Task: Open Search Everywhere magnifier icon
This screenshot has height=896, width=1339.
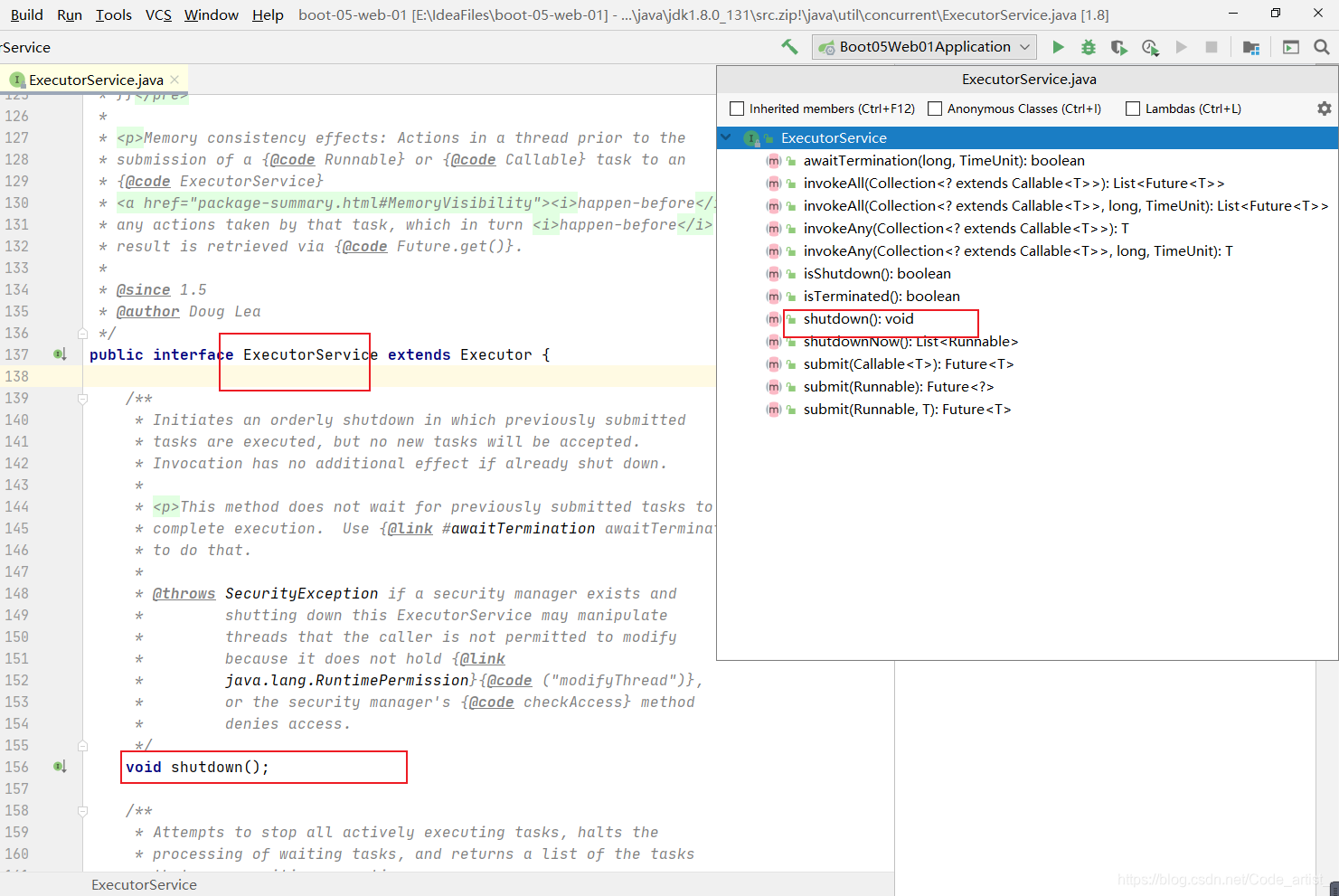Action: pyautogui.click(x=1322, y=47)
